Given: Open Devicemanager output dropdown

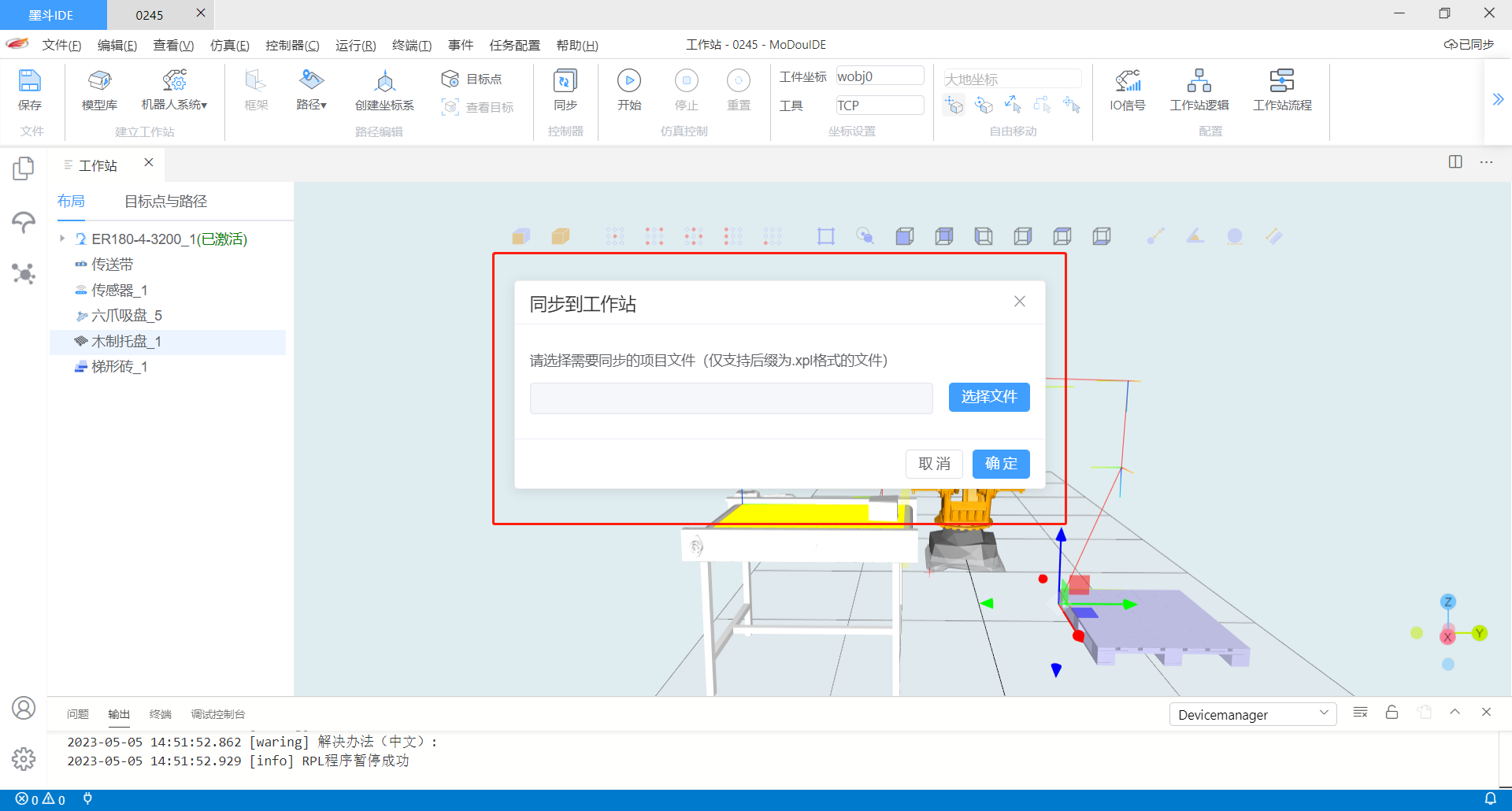Looking at the screenshot, I should [1252, 714].
